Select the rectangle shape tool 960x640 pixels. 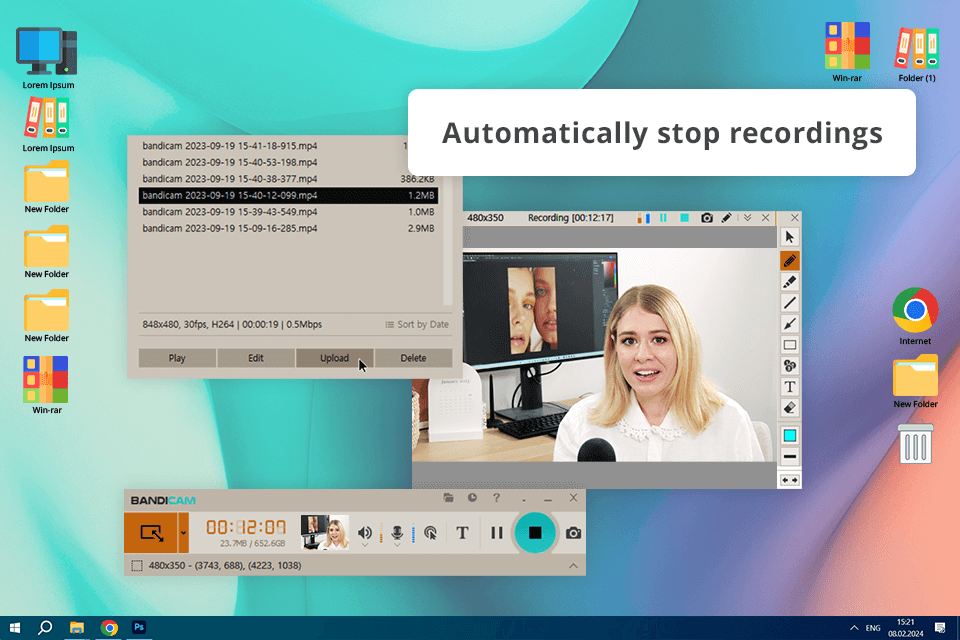(789, 345)
